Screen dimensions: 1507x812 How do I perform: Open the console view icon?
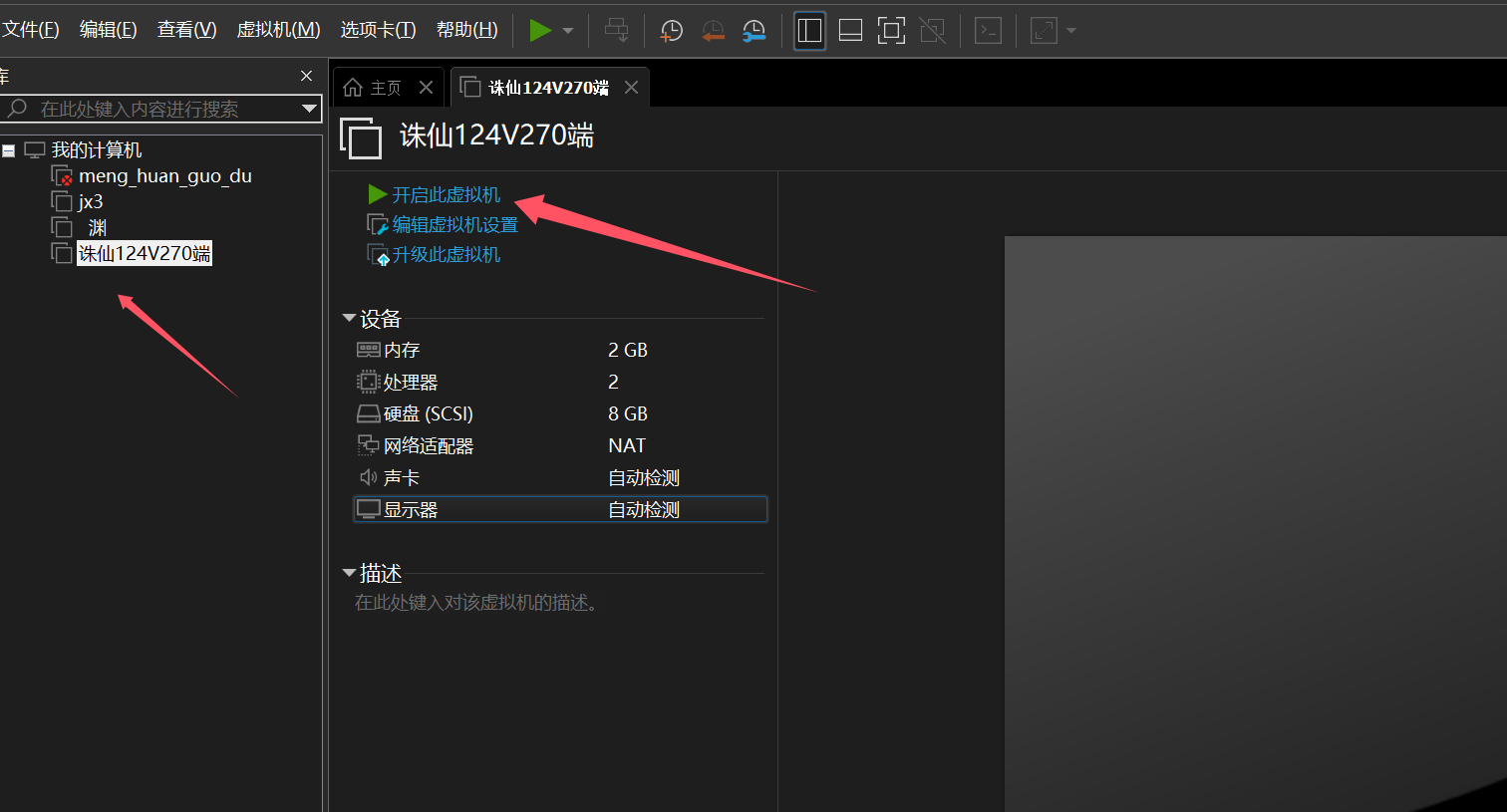(x=988, y=31)
